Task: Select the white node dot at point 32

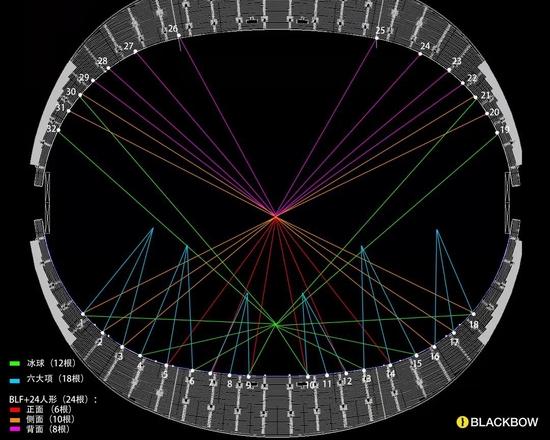Action: point(59,130)
